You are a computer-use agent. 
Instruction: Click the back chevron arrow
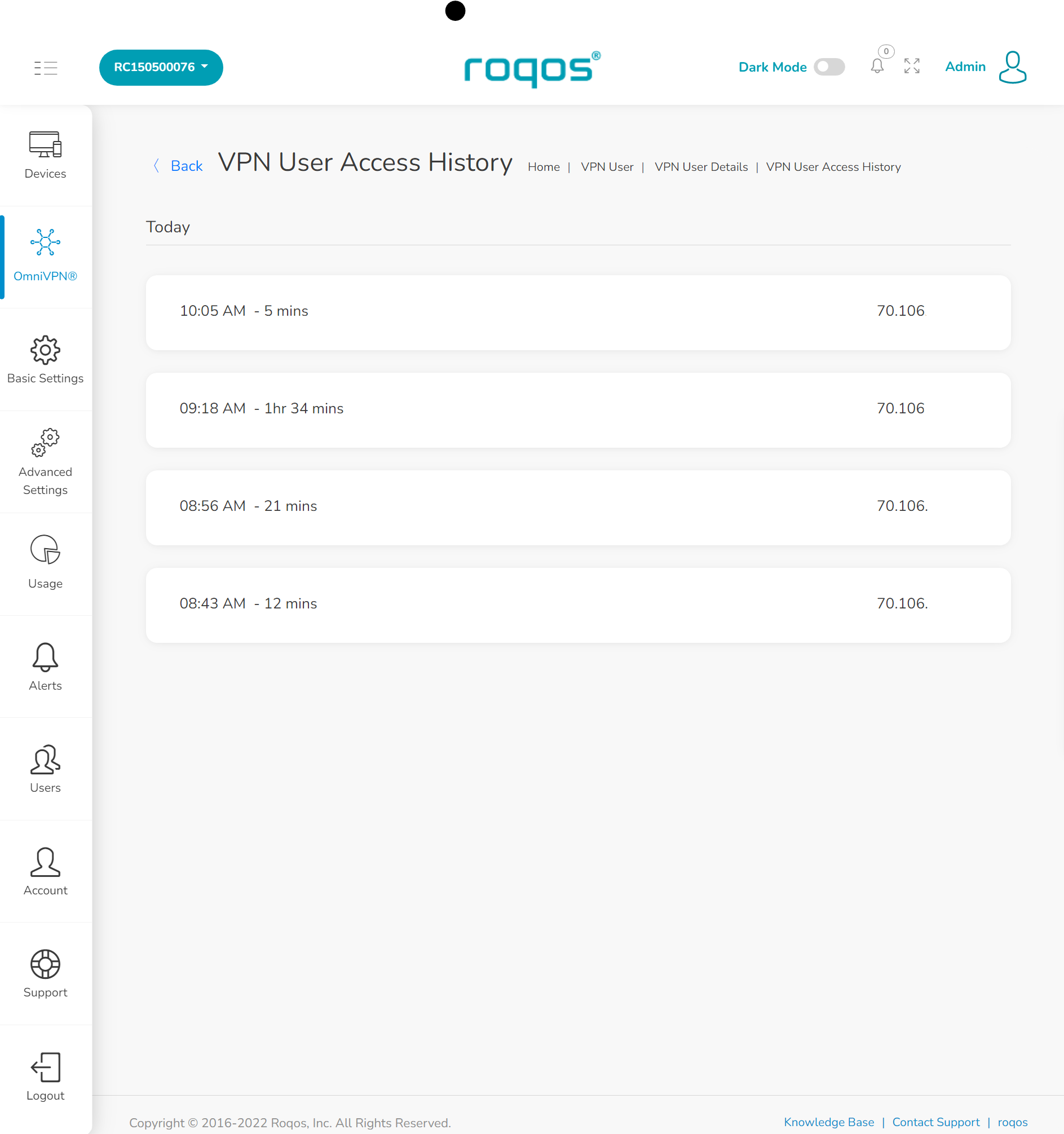pos(156,166)
